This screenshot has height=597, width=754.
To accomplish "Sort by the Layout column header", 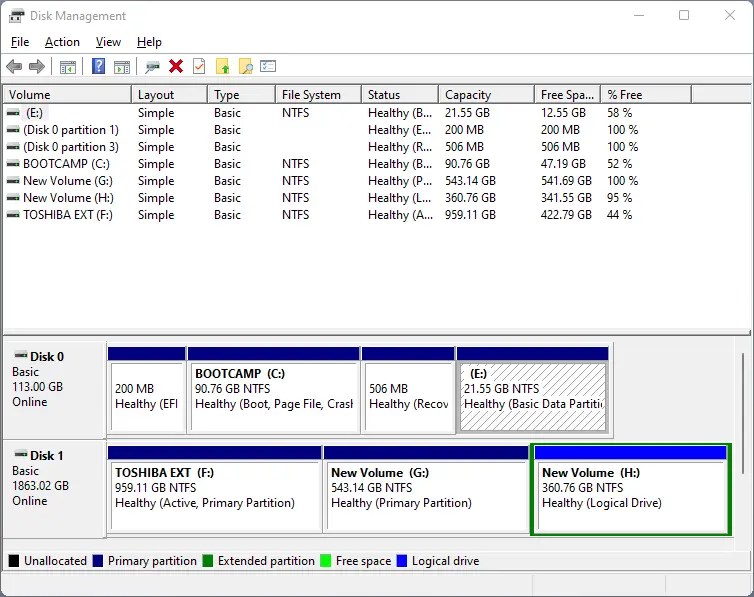I will point(169,95).
